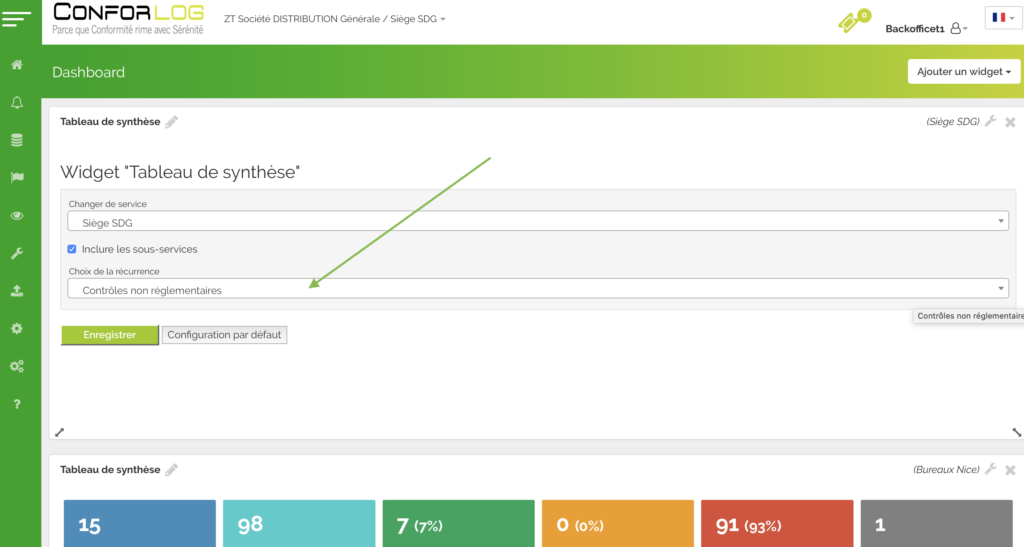
Task: Click the eye icon in sidebar
Action: tap(17, 216)
